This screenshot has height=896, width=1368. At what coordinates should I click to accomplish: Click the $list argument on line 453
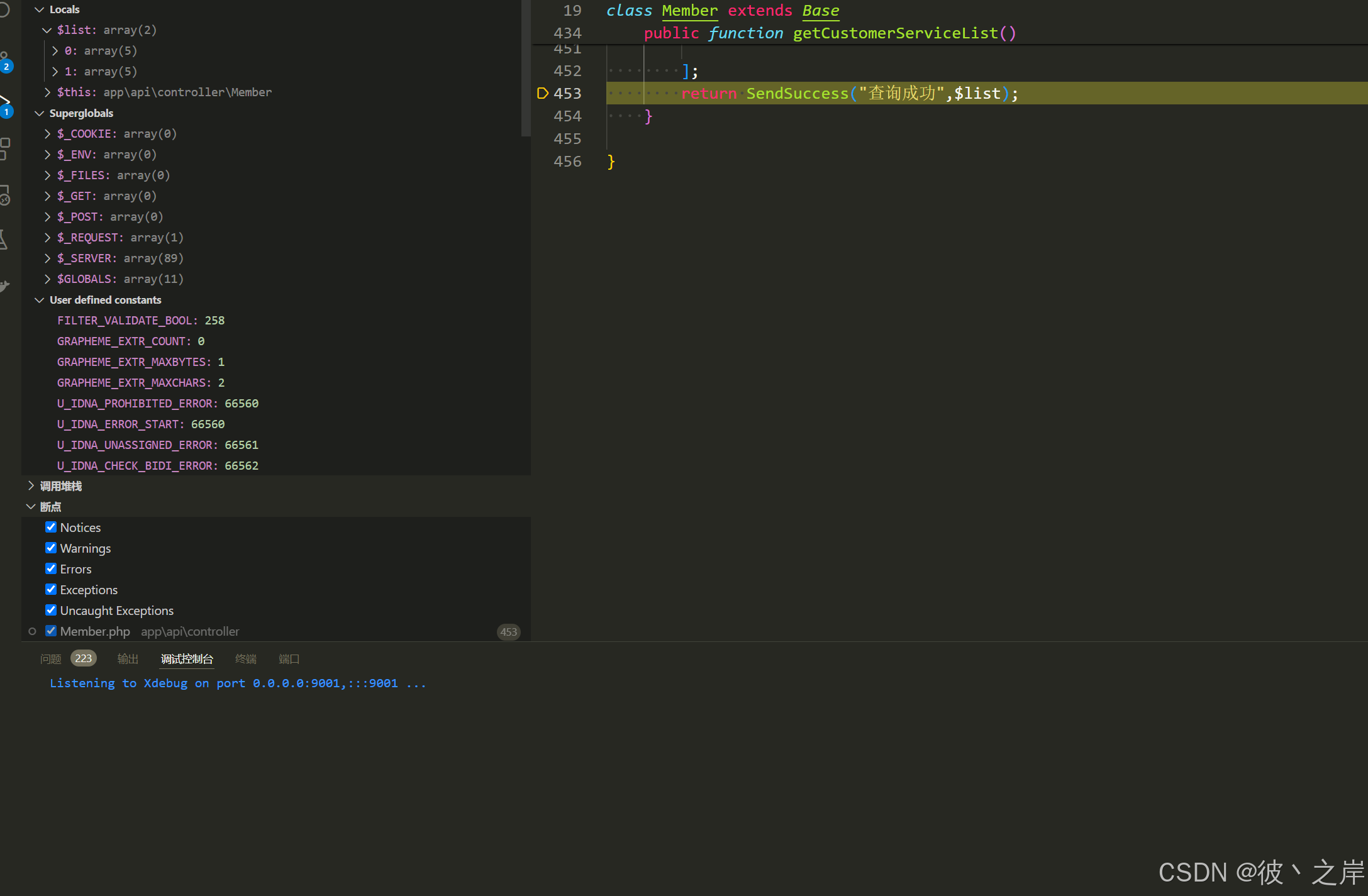(x=977, y=94)
